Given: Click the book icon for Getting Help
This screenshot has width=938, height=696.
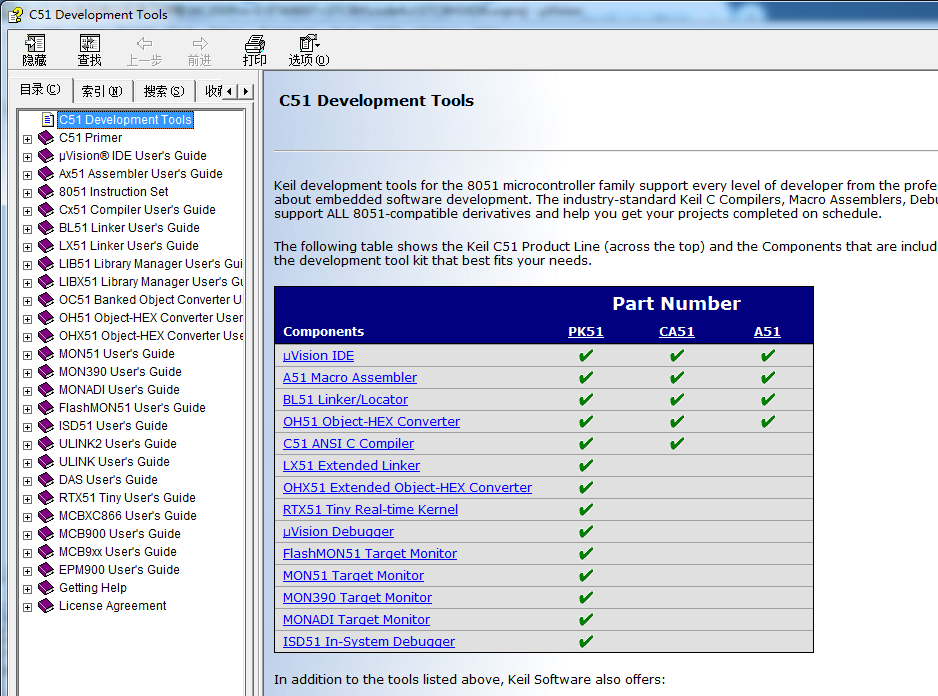Looking at the screenshot, I should (46, 588).
